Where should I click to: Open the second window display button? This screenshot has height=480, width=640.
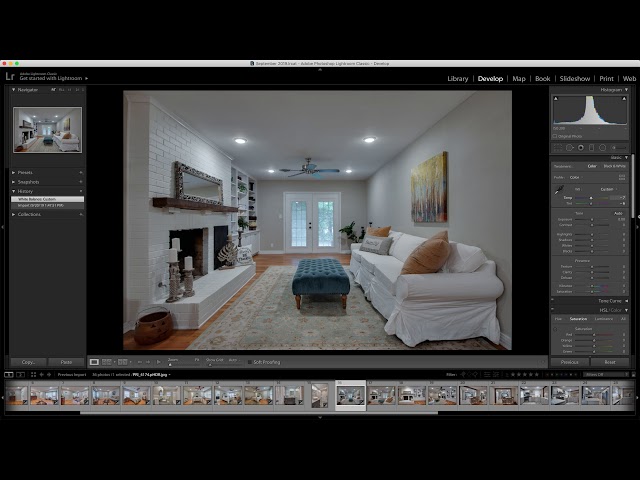pos(20,375)
